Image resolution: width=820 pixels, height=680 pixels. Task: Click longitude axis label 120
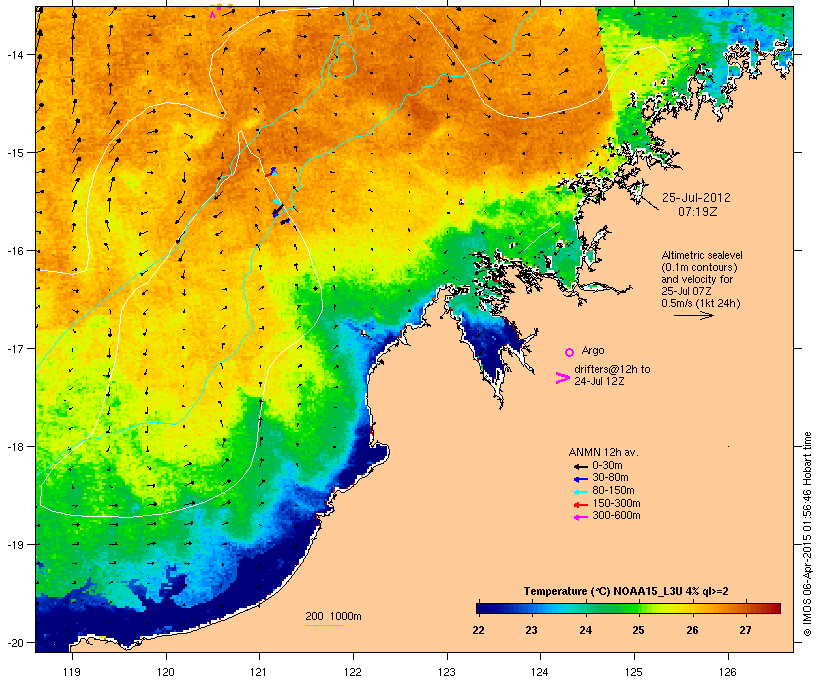tap(166, 672)
